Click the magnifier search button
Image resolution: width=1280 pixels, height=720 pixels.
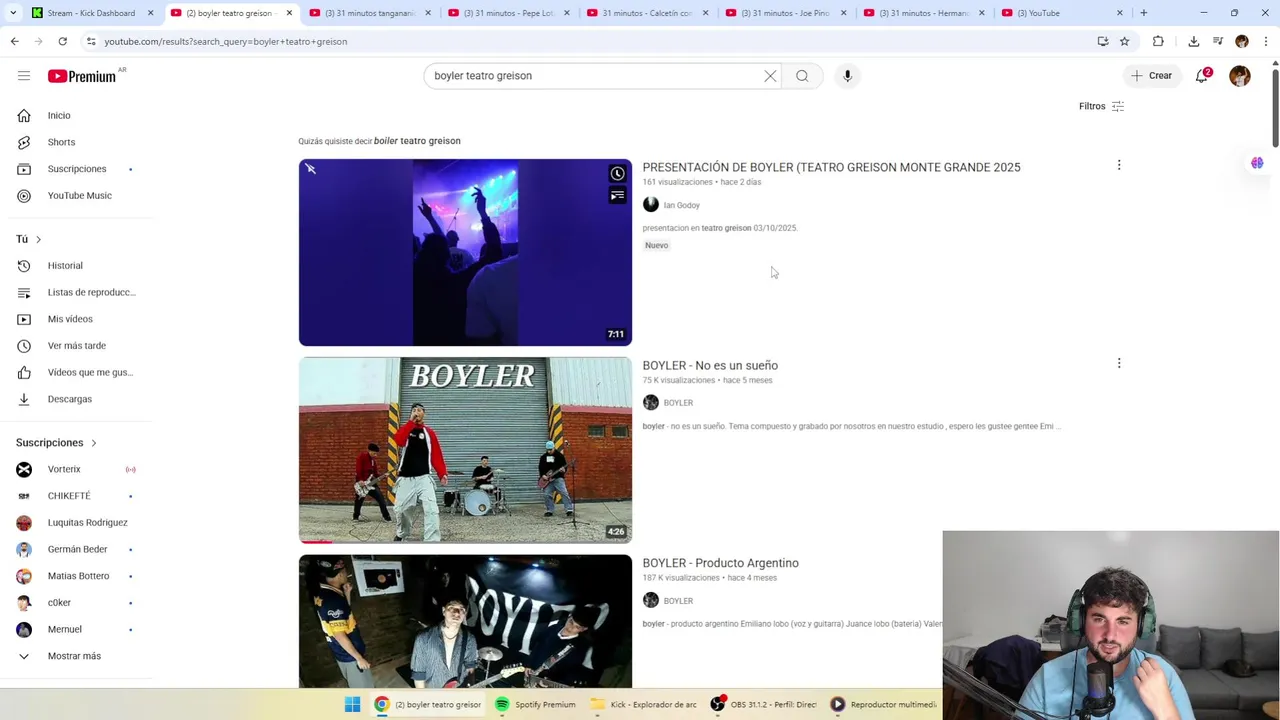click(802, 76)
